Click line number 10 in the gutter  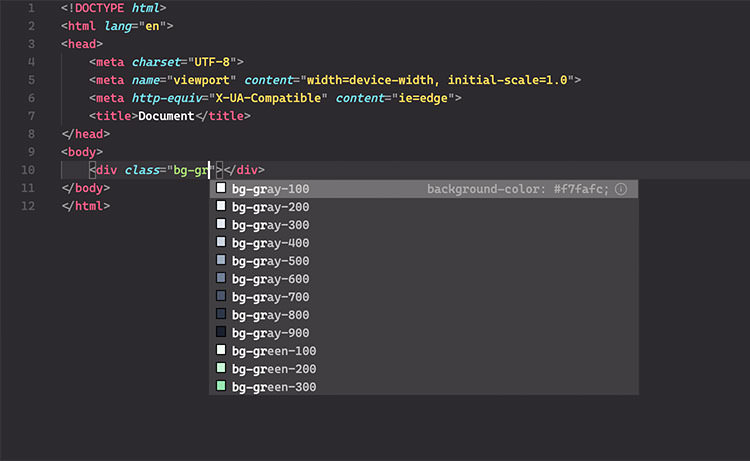point(28,170)
